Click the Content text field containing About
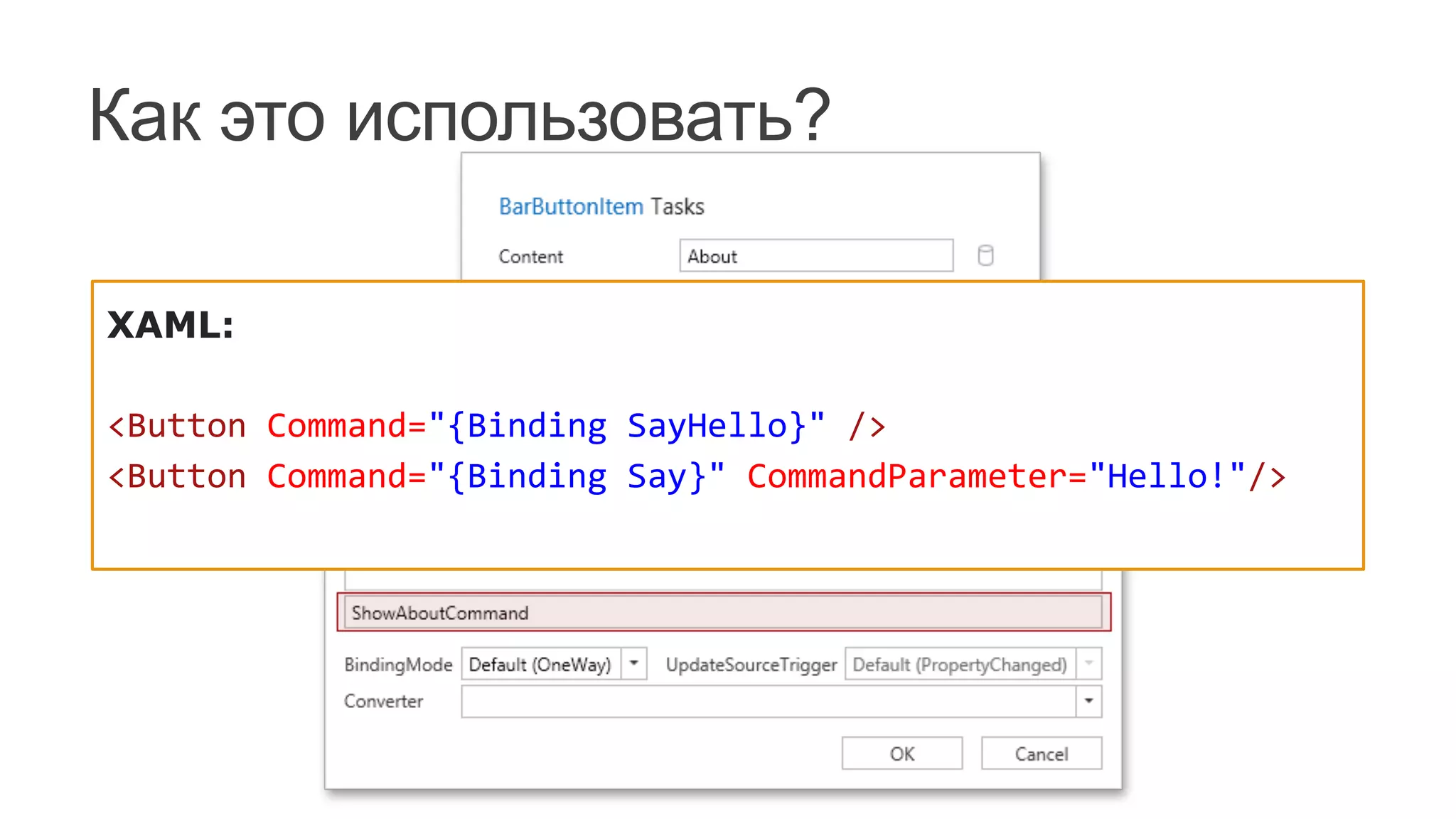The image size is (1456, 819). pyautogui.click(x=816, y=256)
